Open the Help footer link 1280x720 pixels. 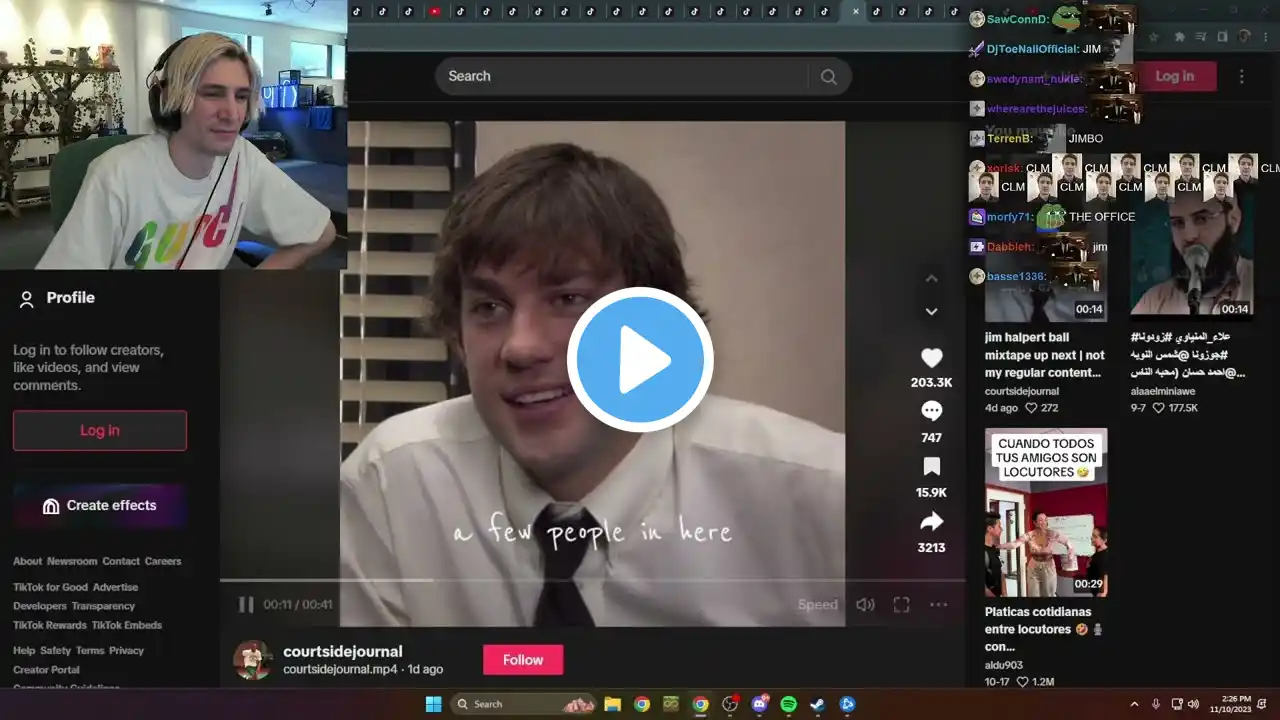pos(24,650)
